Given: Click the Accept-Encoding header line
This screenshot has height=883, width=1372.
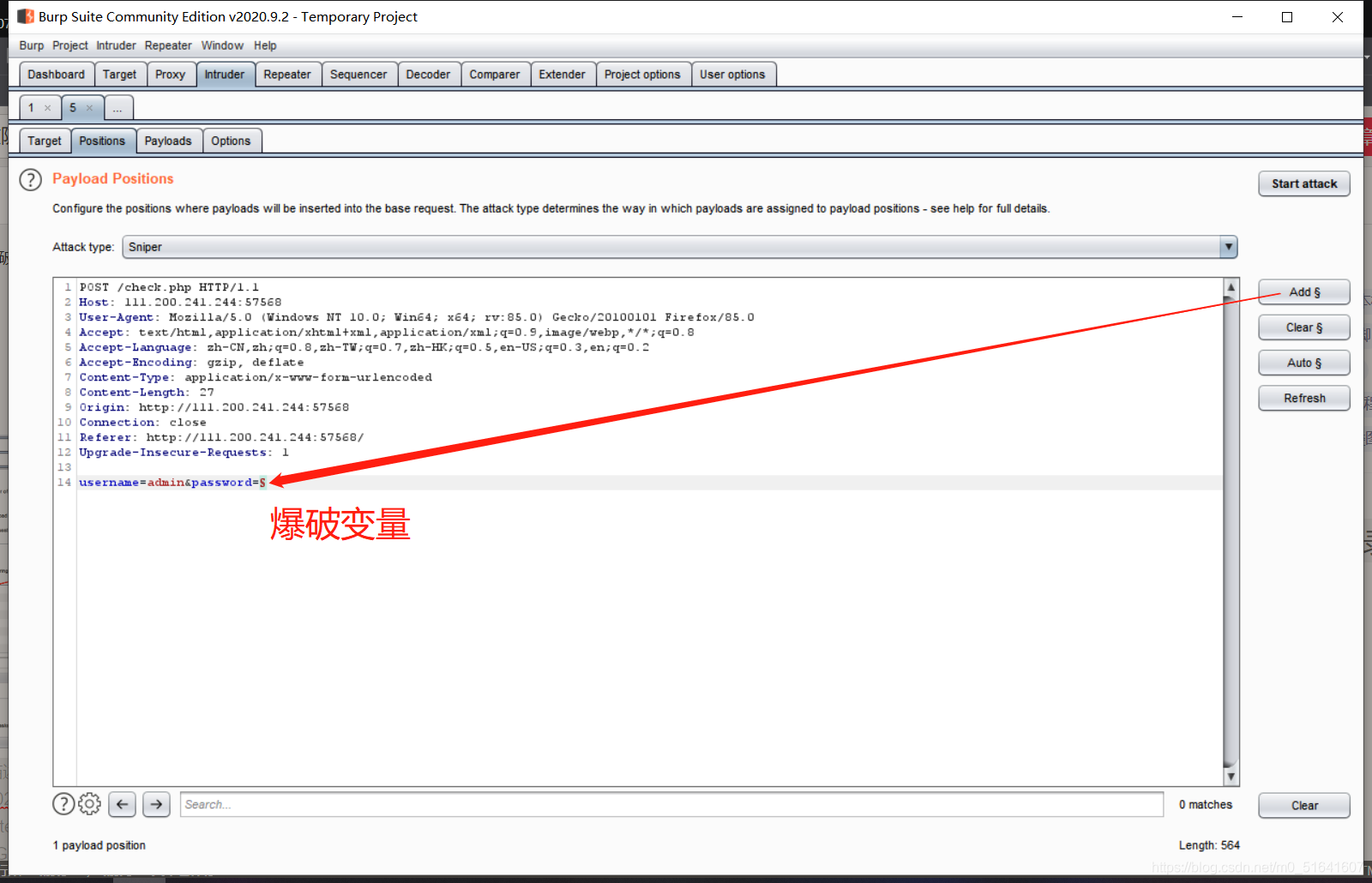Looking at the screenshot, I should [x=191, y=362].
